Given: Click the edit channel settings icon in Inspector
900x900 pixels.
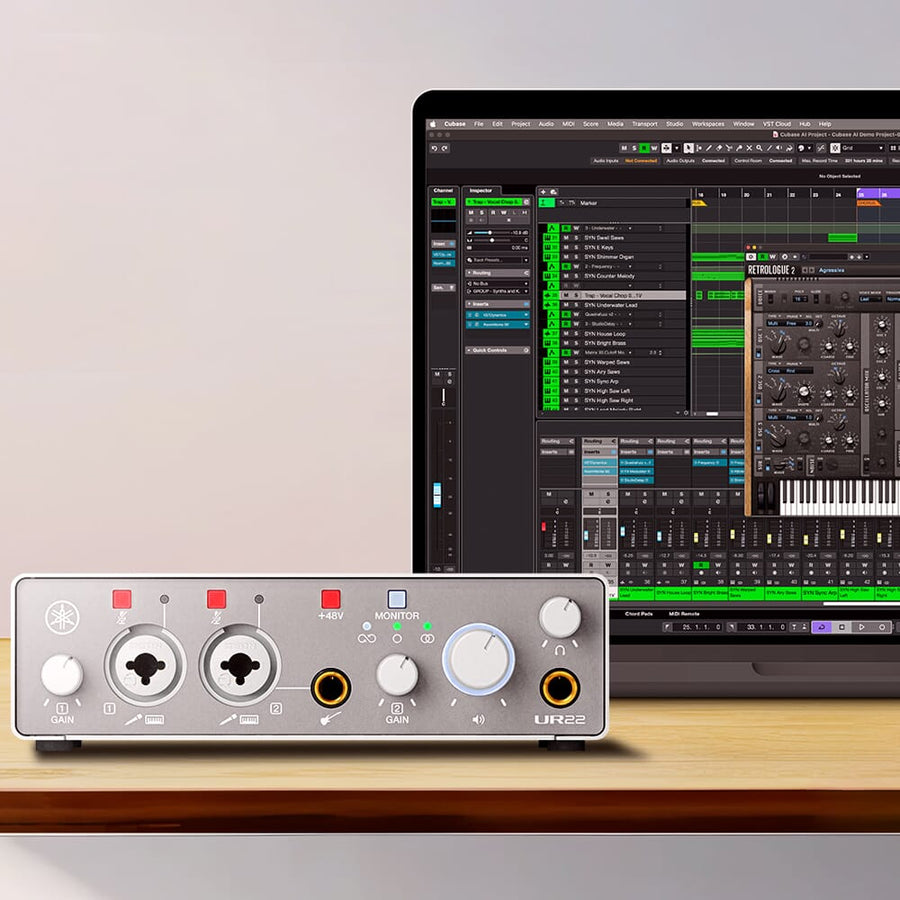Looking at the screenshot, I should (x=526, y=202).
